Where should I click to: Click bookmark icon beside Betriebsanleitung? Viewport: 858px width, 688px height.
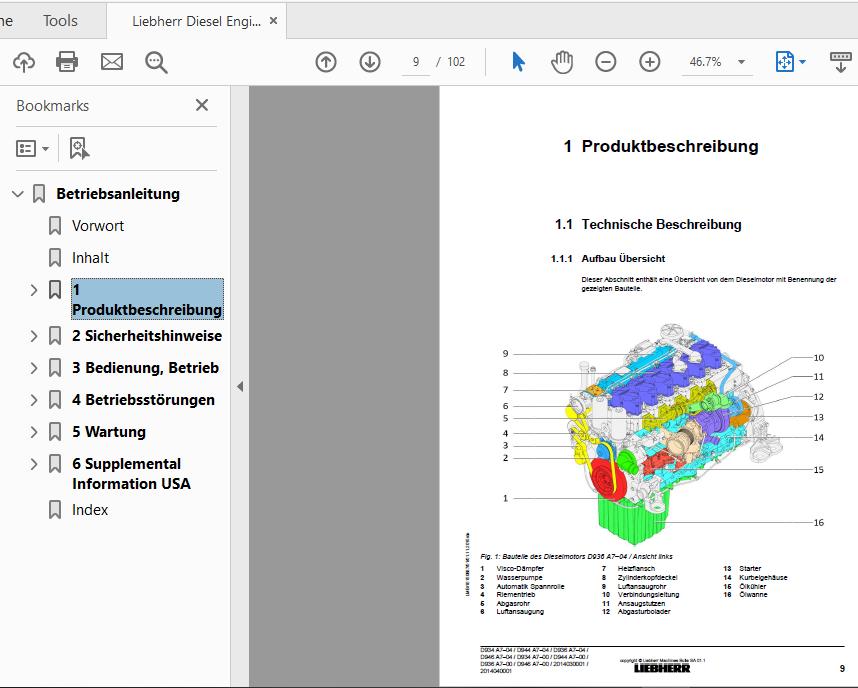pos(39,194)
